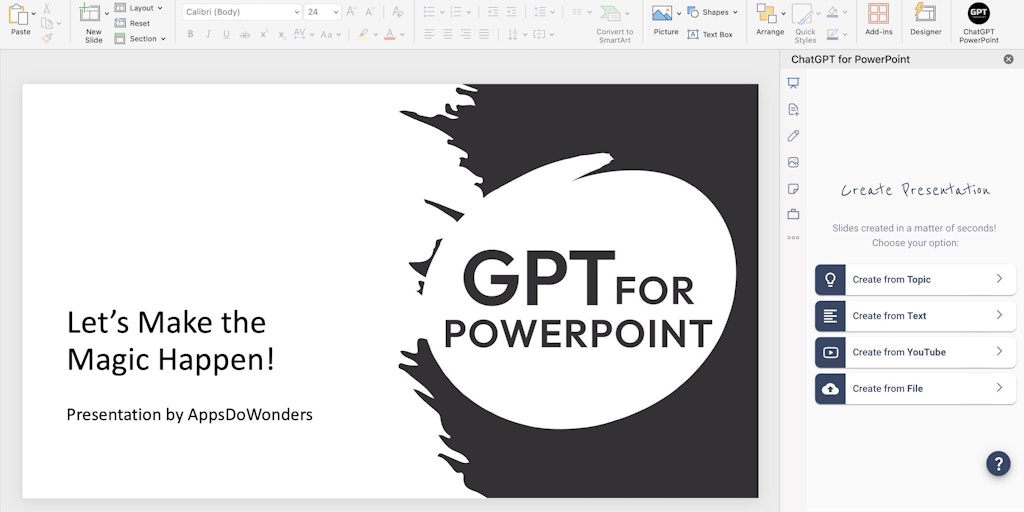Image resolution: width=1024 pixels, height=512 pixels.
Task: Click Create from Text
Action: [x=915, y=315]
